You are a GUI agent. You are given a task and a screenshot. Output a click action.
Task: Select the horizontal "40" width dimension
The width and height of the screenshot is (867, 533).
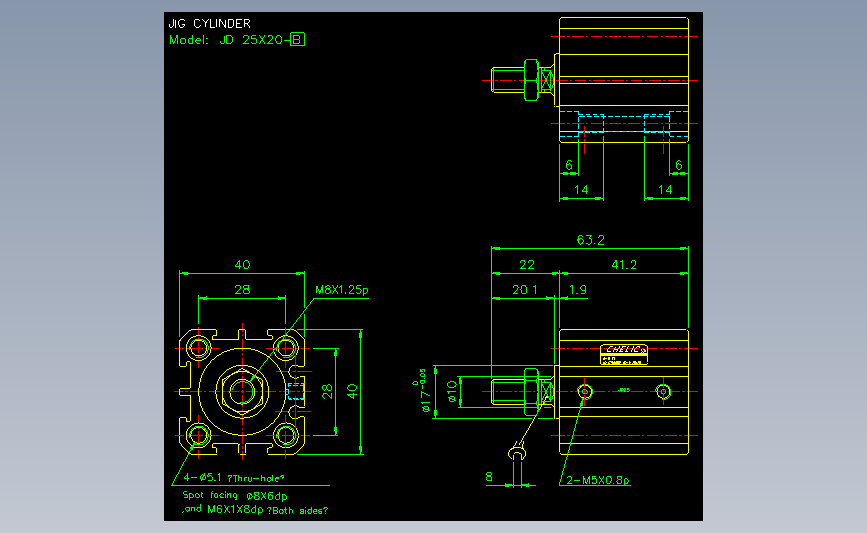pos(242,265)
